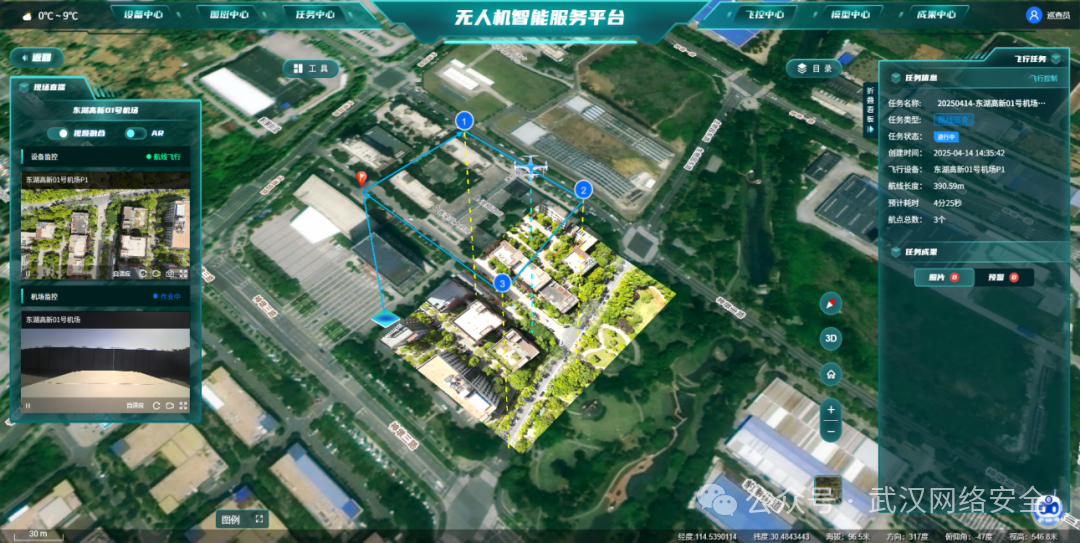The width and height of the screenshot is (1080, 543).
Task: Open the 飞控中心 tab
Action: [x=766, y=14]
